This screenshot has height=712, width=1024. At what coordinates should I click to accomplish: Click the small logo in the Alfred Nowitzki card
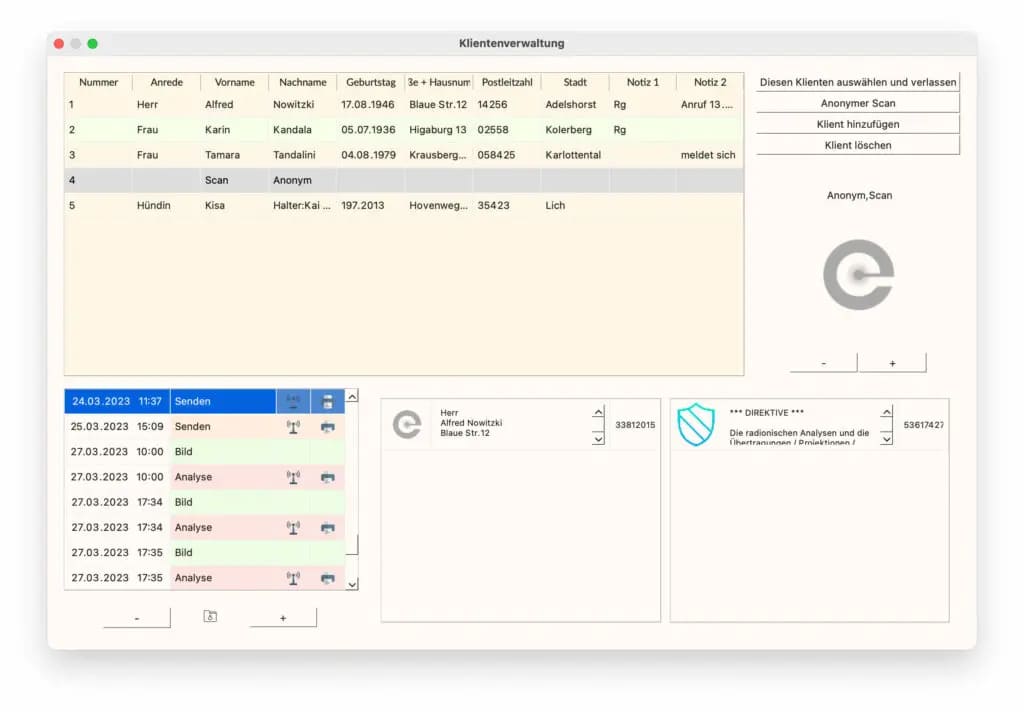click(x=407, y=425)
